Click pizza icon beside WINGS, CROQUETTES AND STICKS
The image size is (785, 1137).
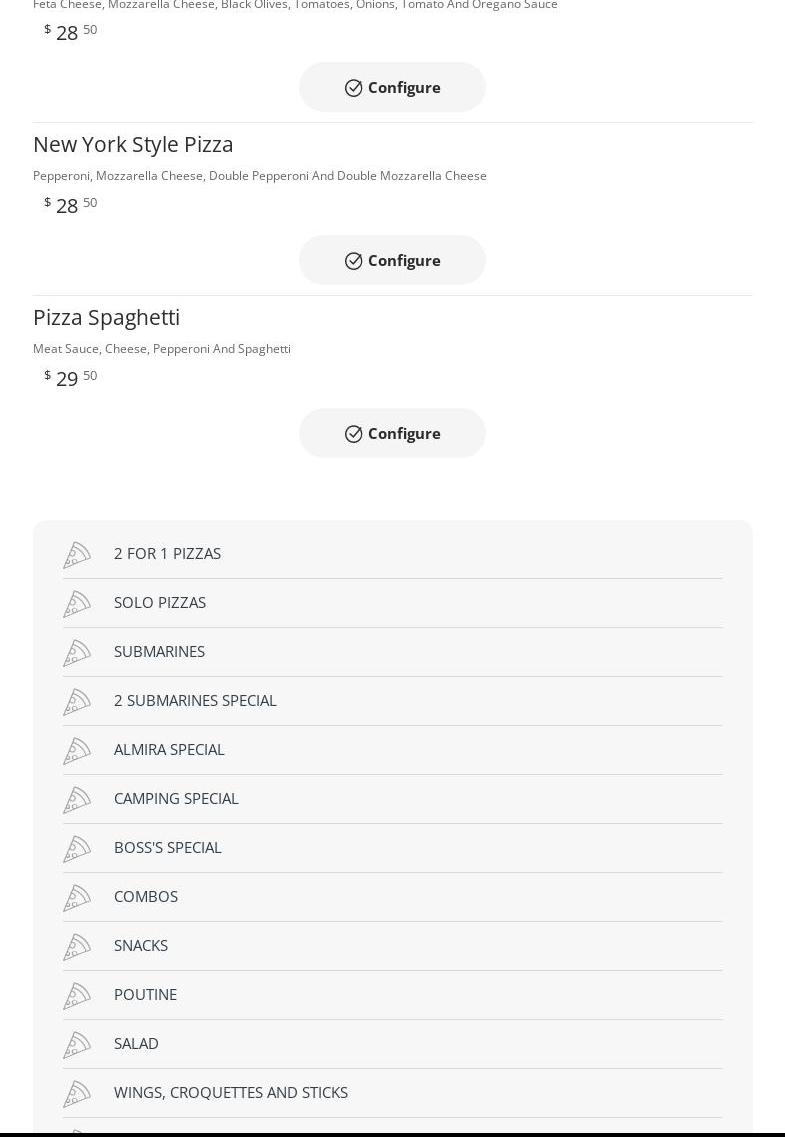[77, 1094]
